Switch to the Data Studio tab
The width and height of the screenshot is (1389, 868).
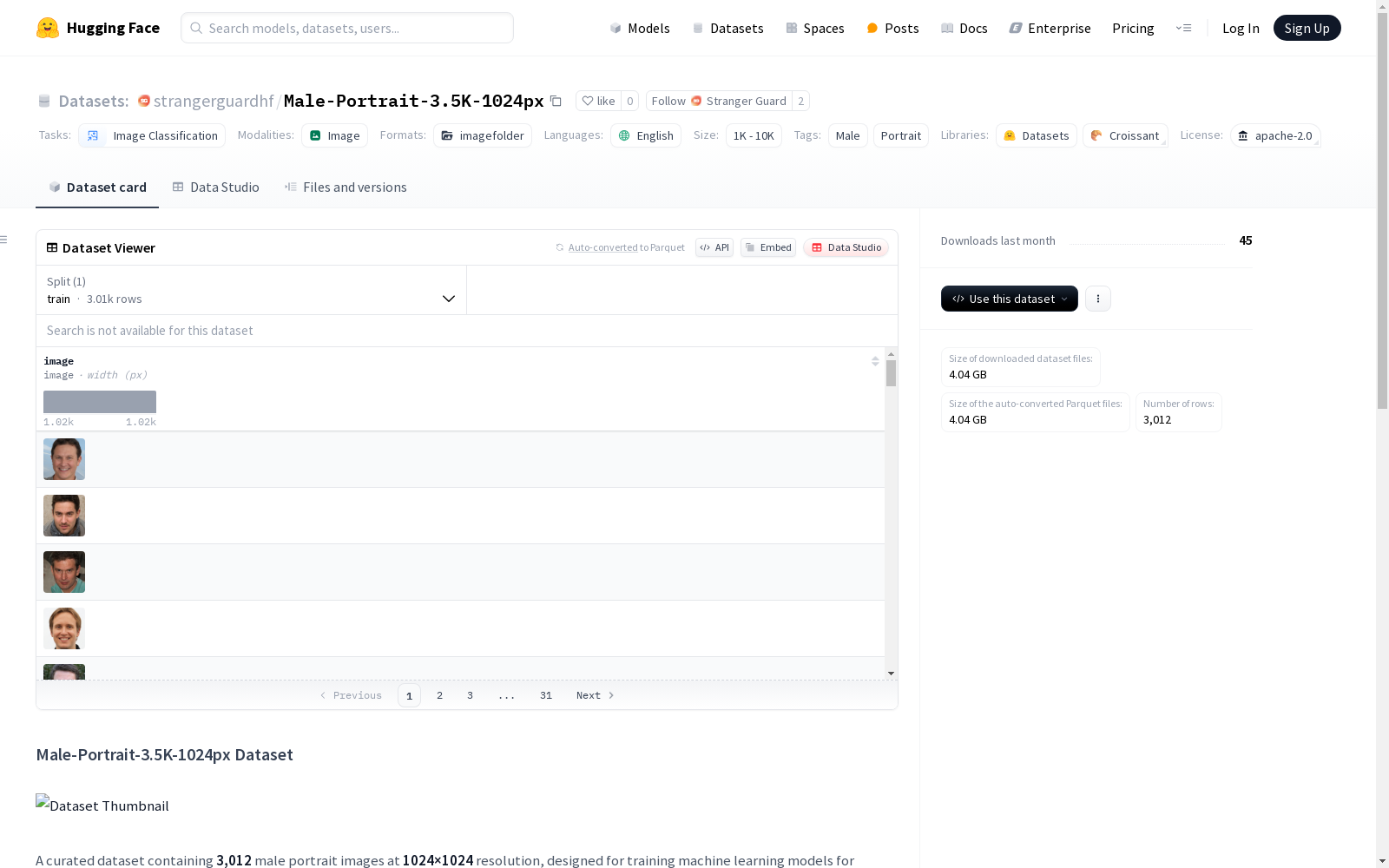215,187
